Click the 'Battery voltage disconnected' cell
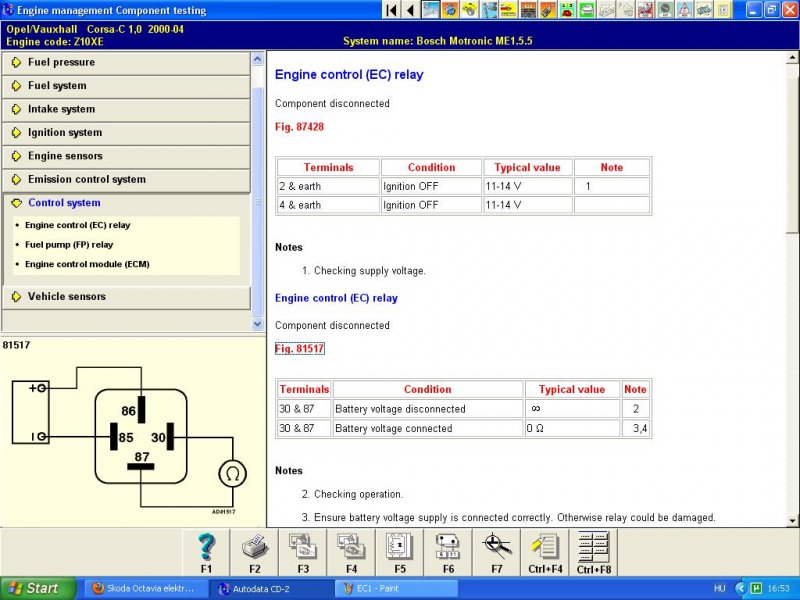Screen dimensions: 800x600 [428, 409]
